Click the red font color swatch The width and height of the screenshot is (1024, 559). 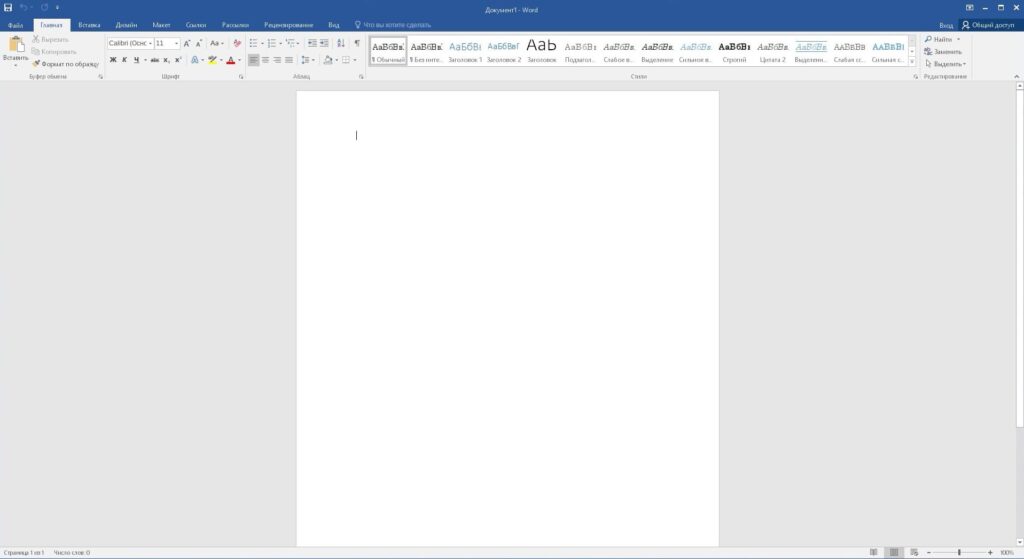(230, 60)
